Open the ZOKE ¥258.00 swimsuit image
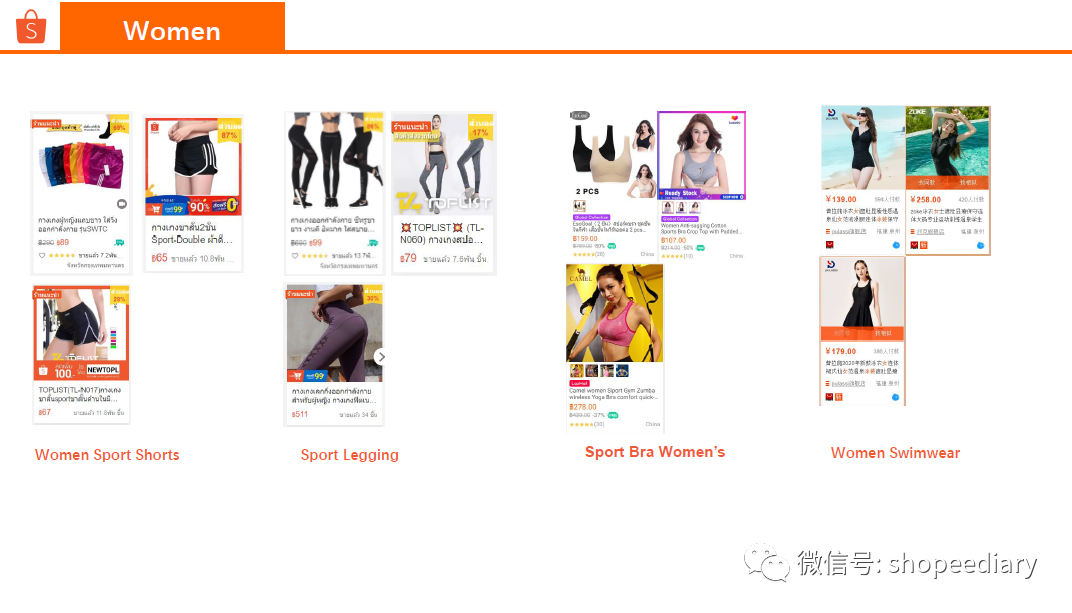 pos(948,148)
